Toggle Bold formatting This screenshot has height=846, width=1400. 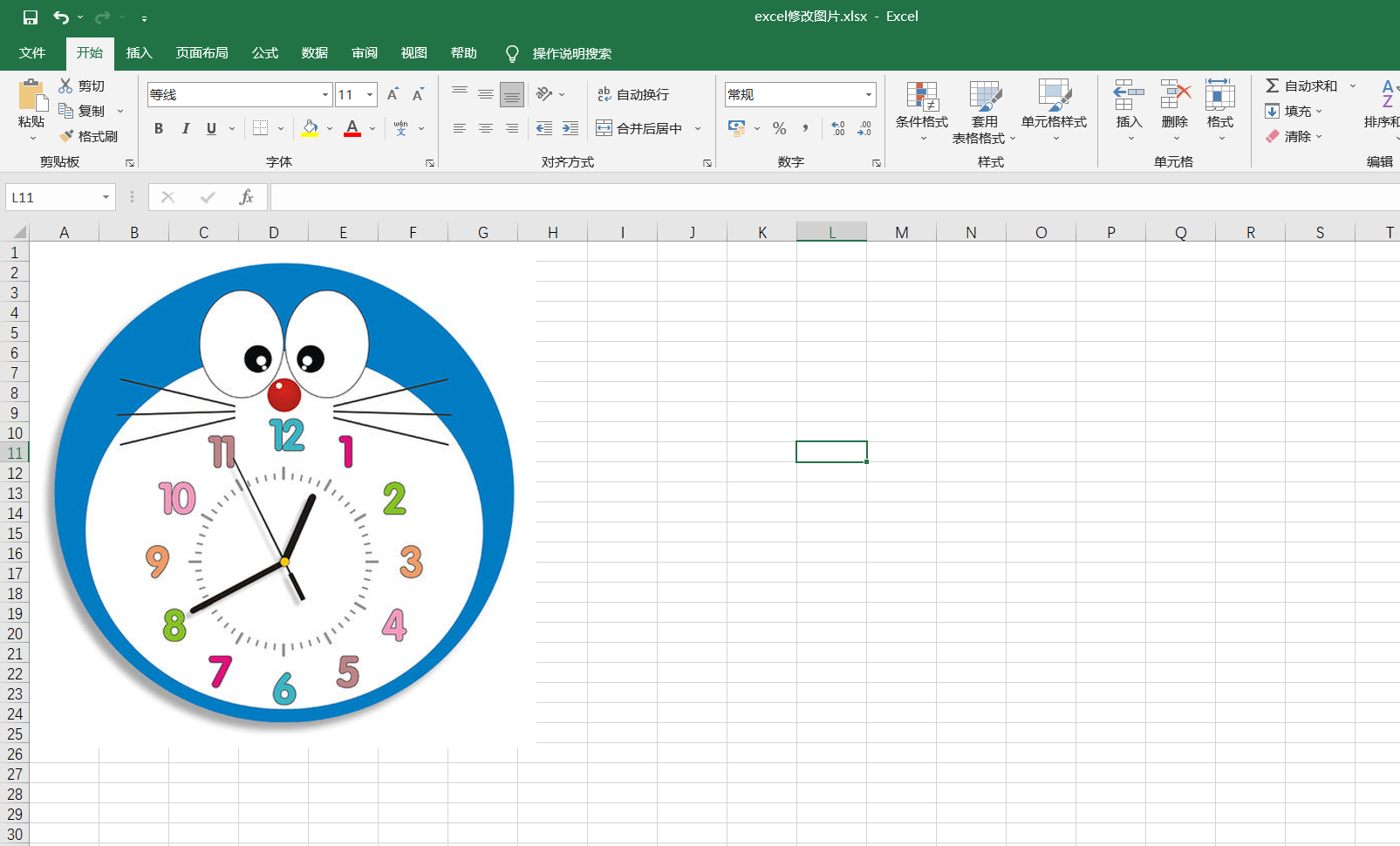(x=159, y=128)
